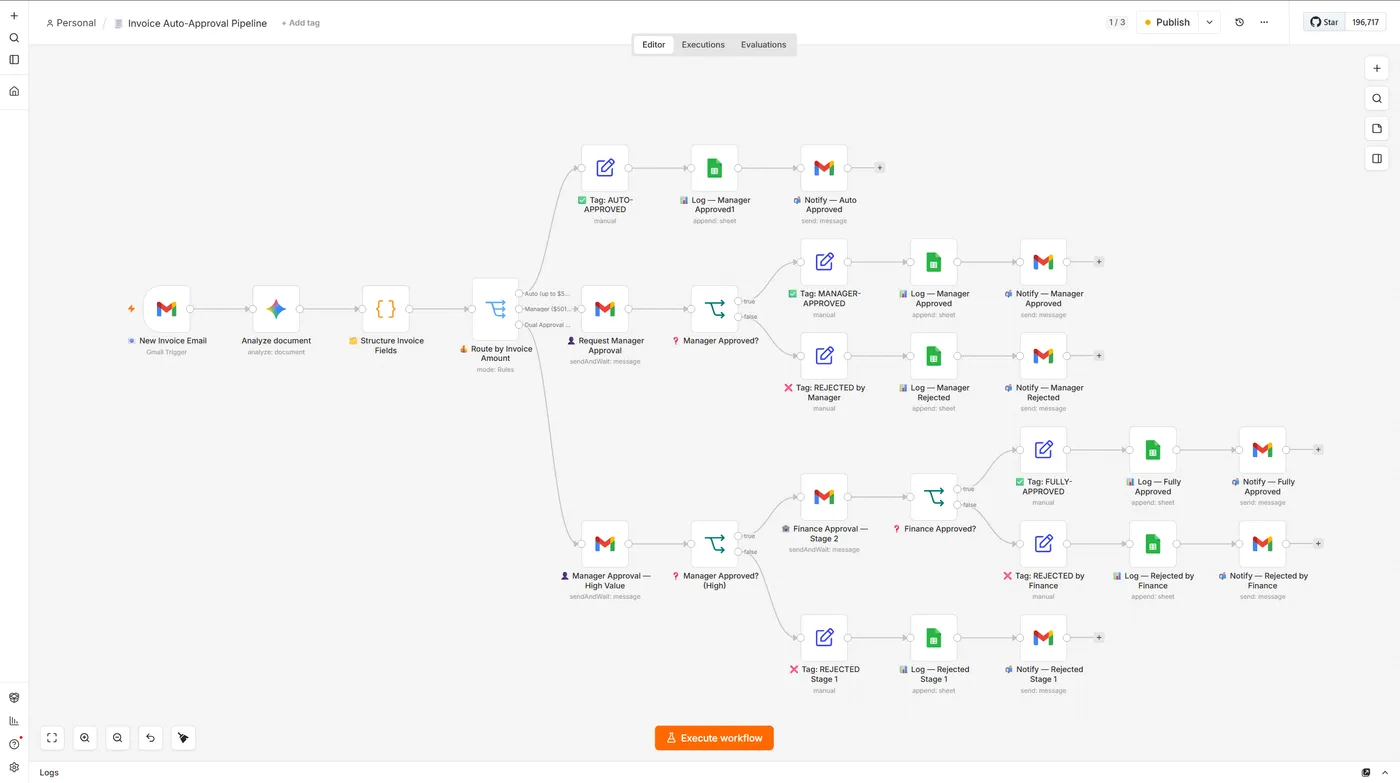Click the GitHub Star button
The width and height of the screenshot is (1400, 783).
click(1324, 22)
